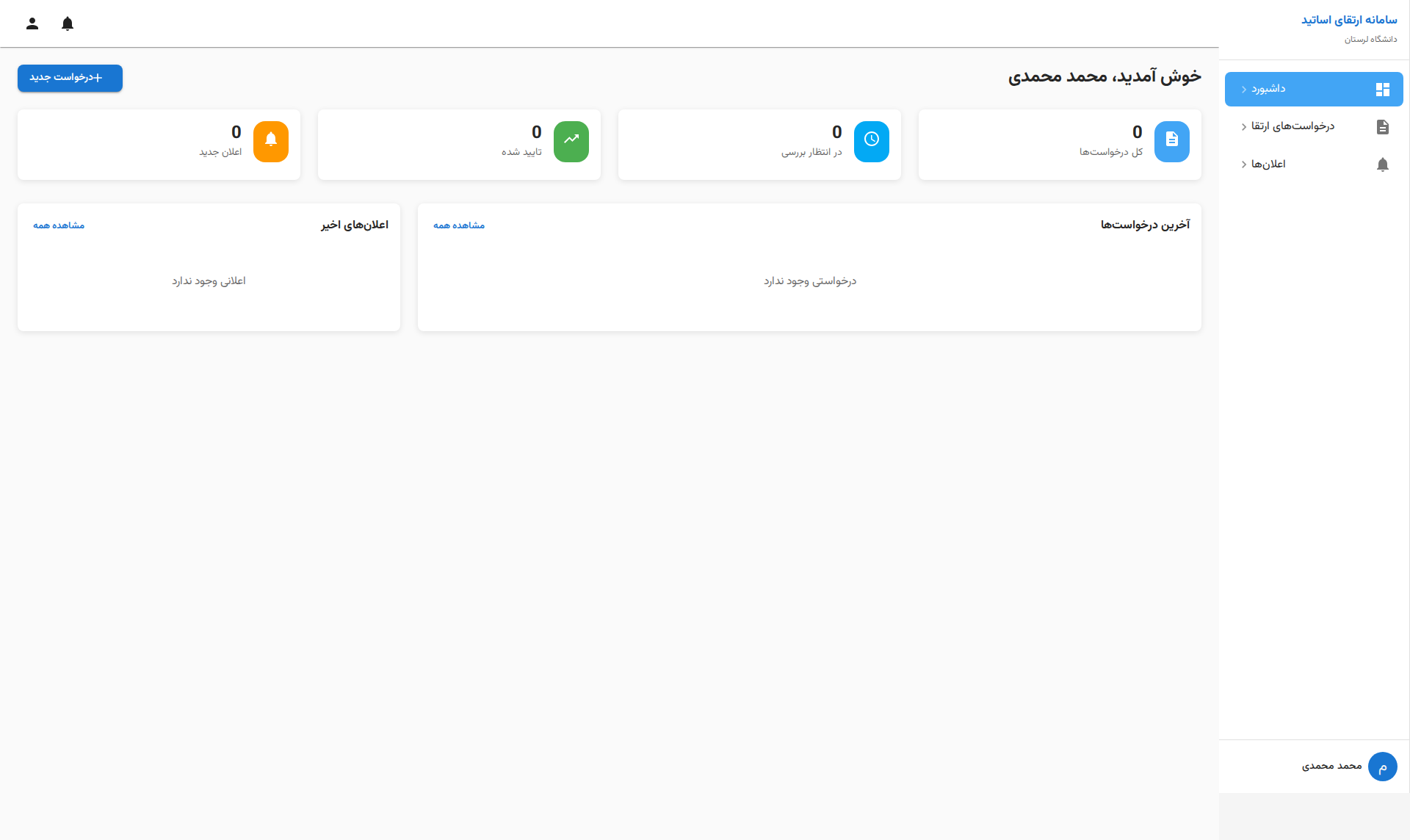This screenshot has height=840, width=1410.
Task: Click the در انتظار بررسی label
Action: [x=811, y=152]
